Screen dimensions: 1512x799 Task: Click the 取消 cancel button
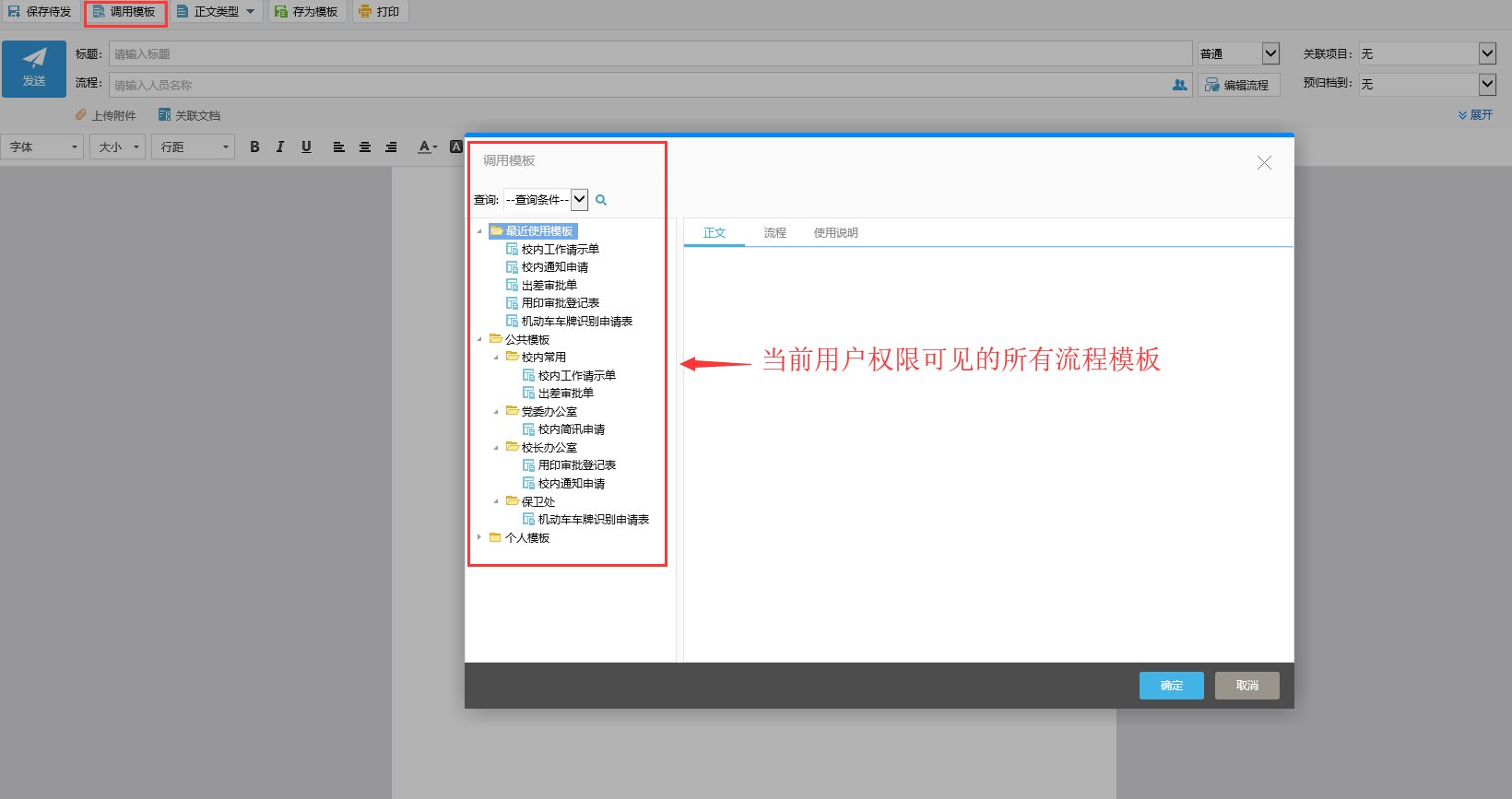click(1246, 686)
